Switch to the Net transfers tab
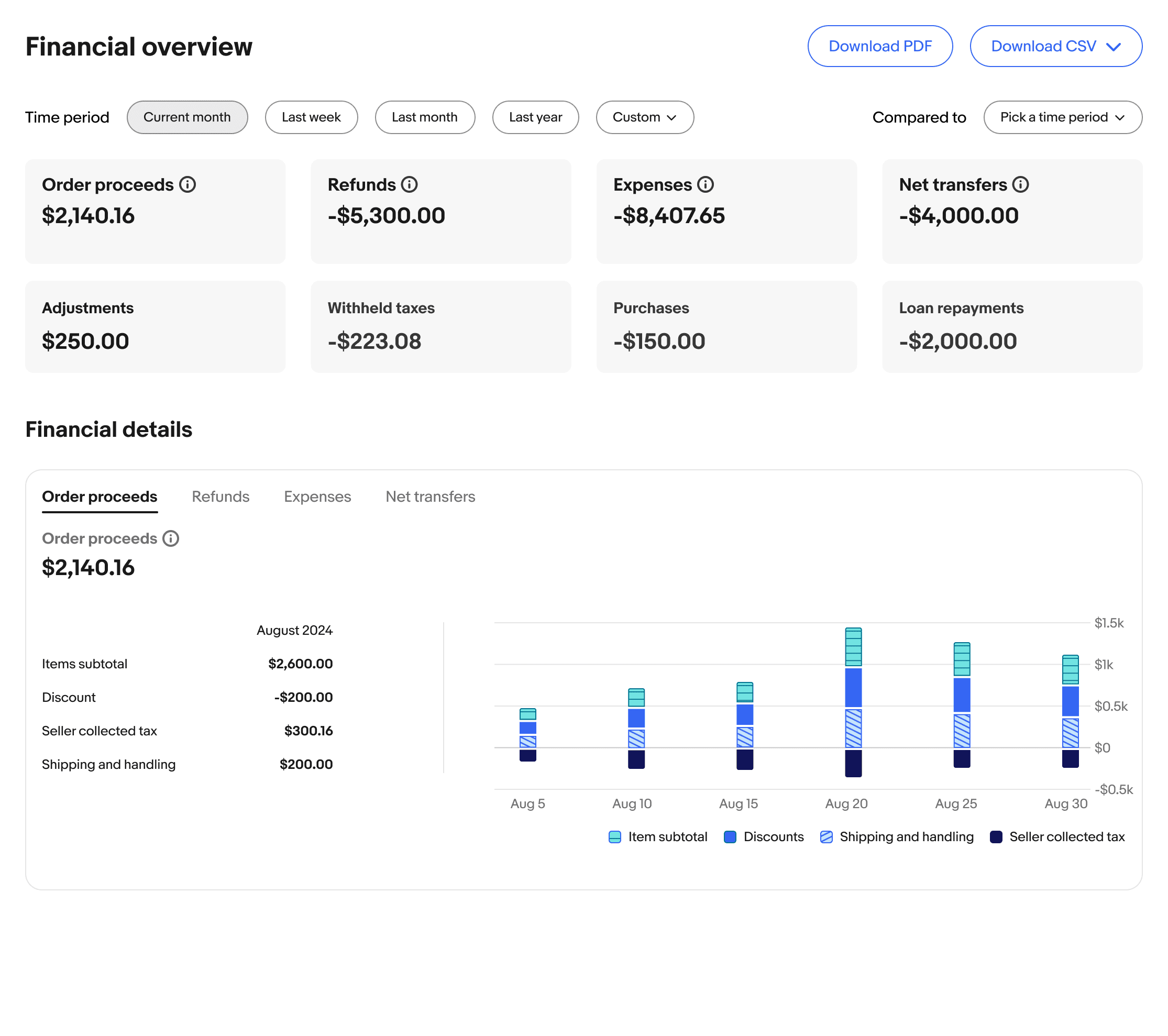Screen dimensions: 1168x1036 (x=429, y=497)
